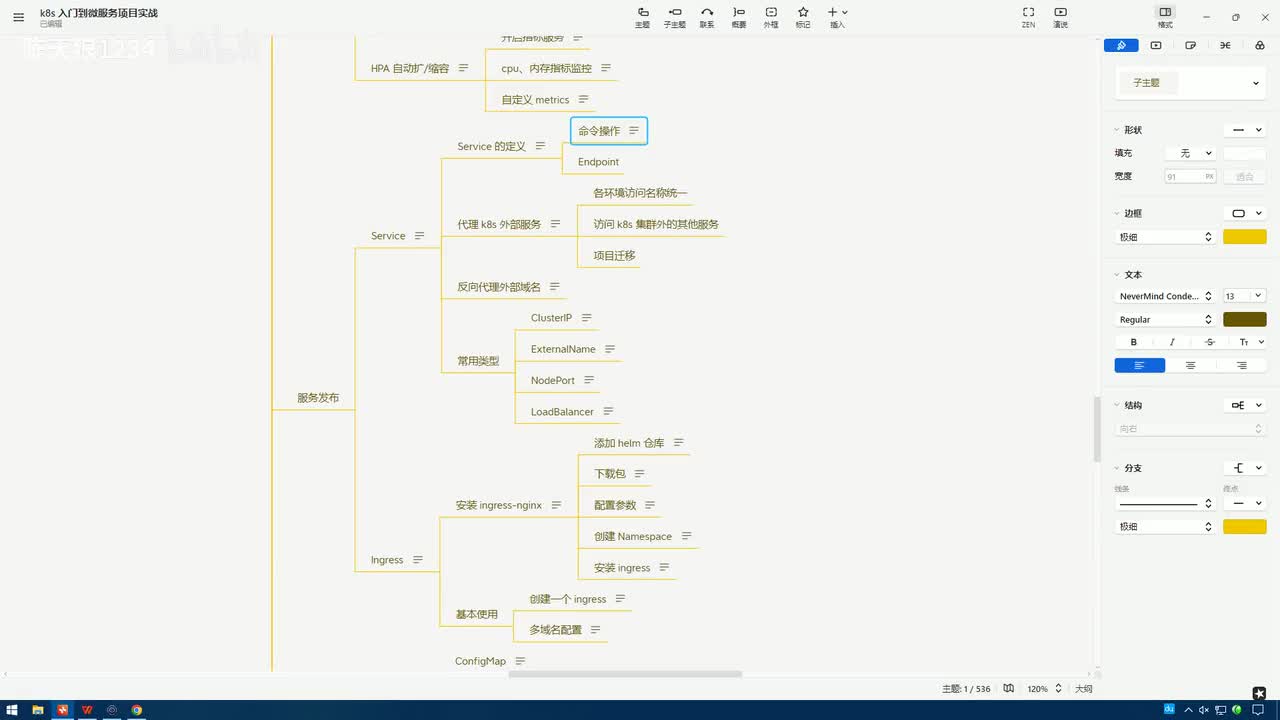Toggle italic text formatting
Viewport: 1280px width, 720px height.
[1172, 342]
